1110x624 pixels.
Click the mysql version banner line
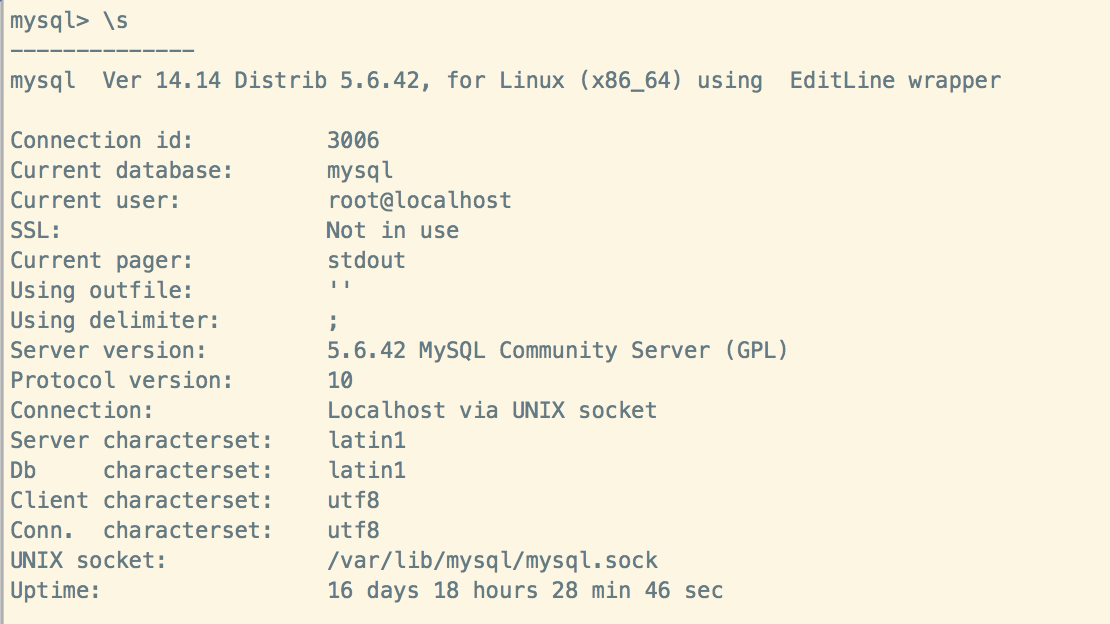(x=505, y=80)
